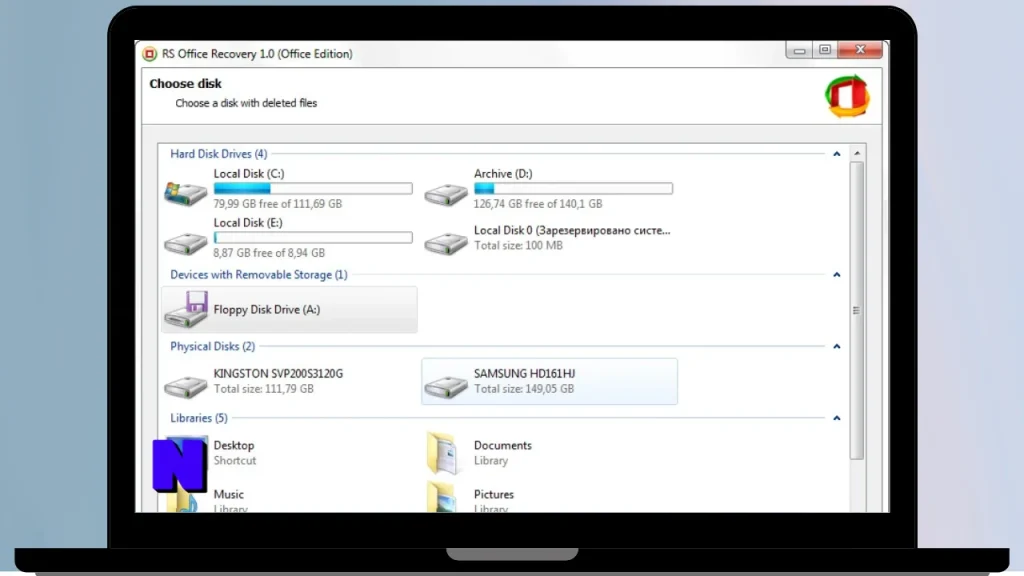Click the vertical scrollbar thumb
Viewport: 1024px width, 576px height.
click(x=857, y=311)
